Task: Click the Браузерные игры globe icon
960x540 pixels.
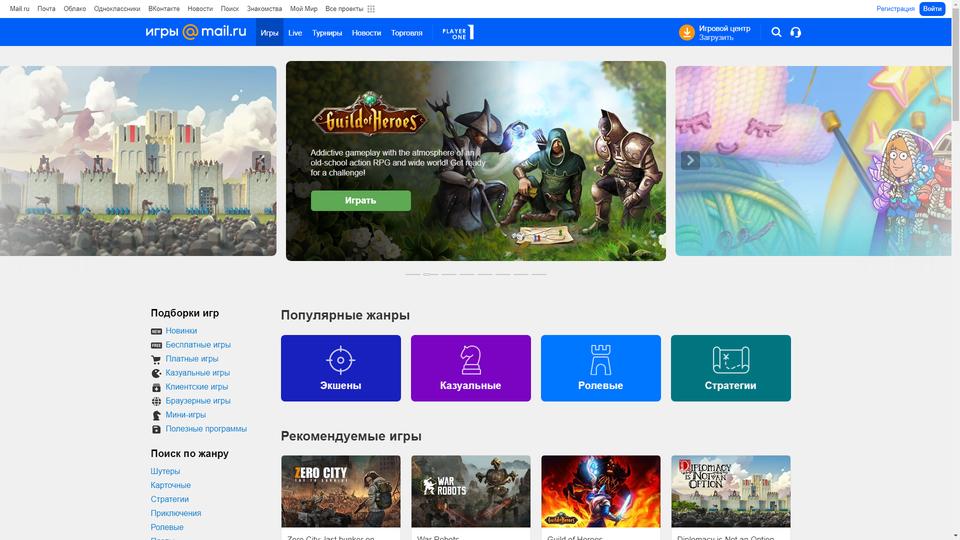Action: 156,402
